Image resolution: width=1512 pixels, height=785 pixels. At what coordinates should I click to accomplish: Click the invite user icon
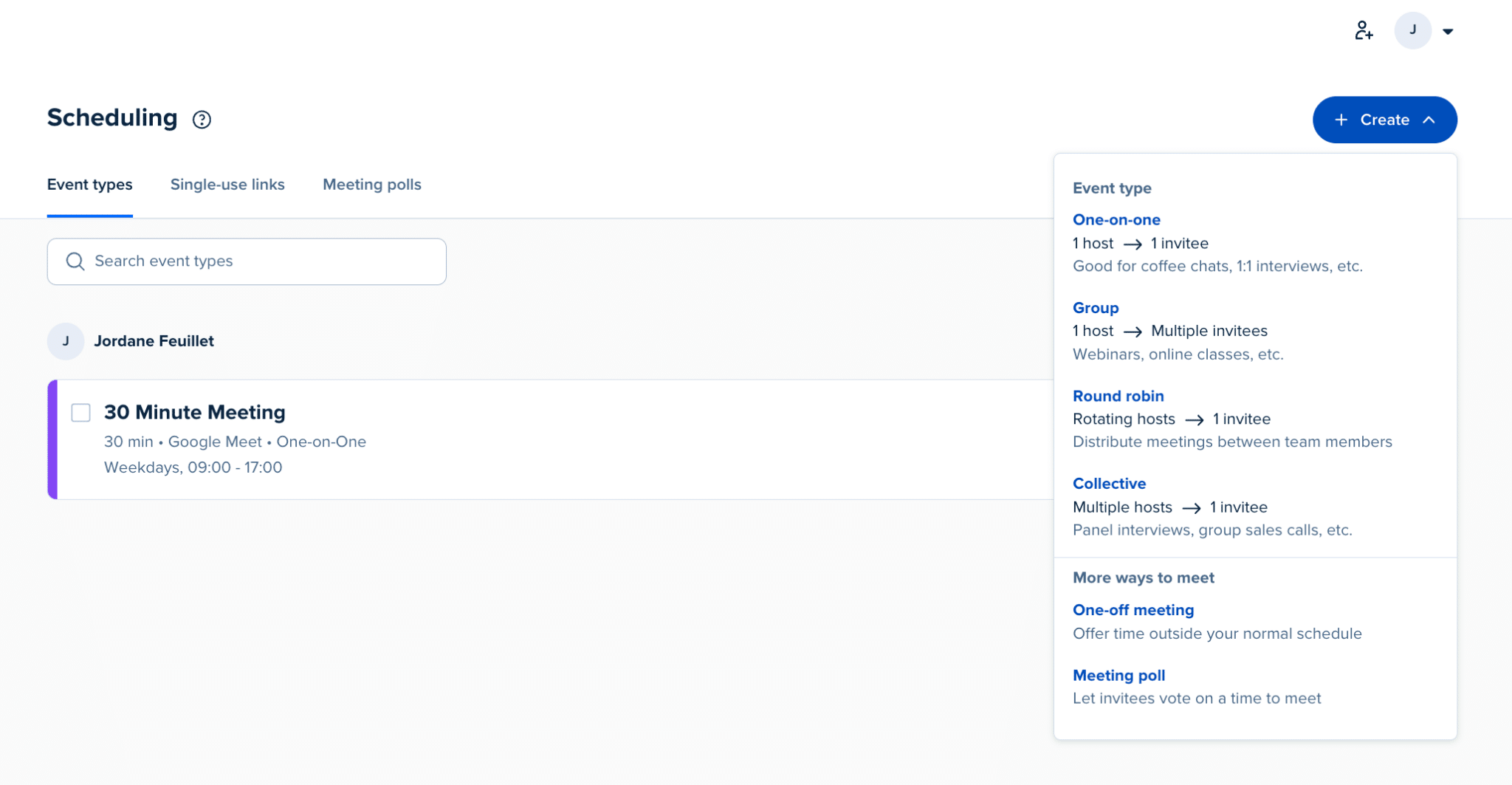click(1364, 30)
